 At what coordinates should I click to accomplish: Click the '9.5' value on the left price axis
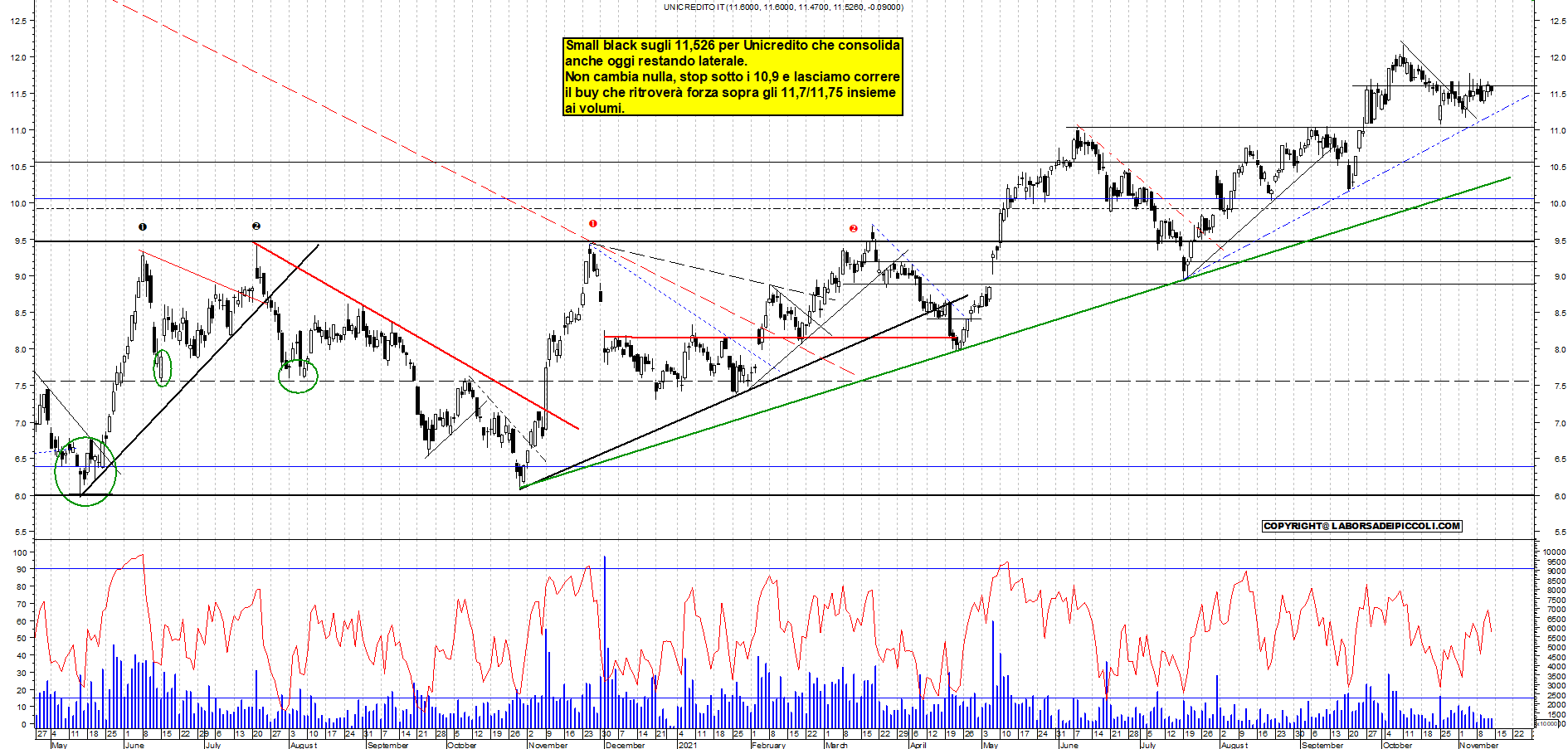tap(20, 241)
